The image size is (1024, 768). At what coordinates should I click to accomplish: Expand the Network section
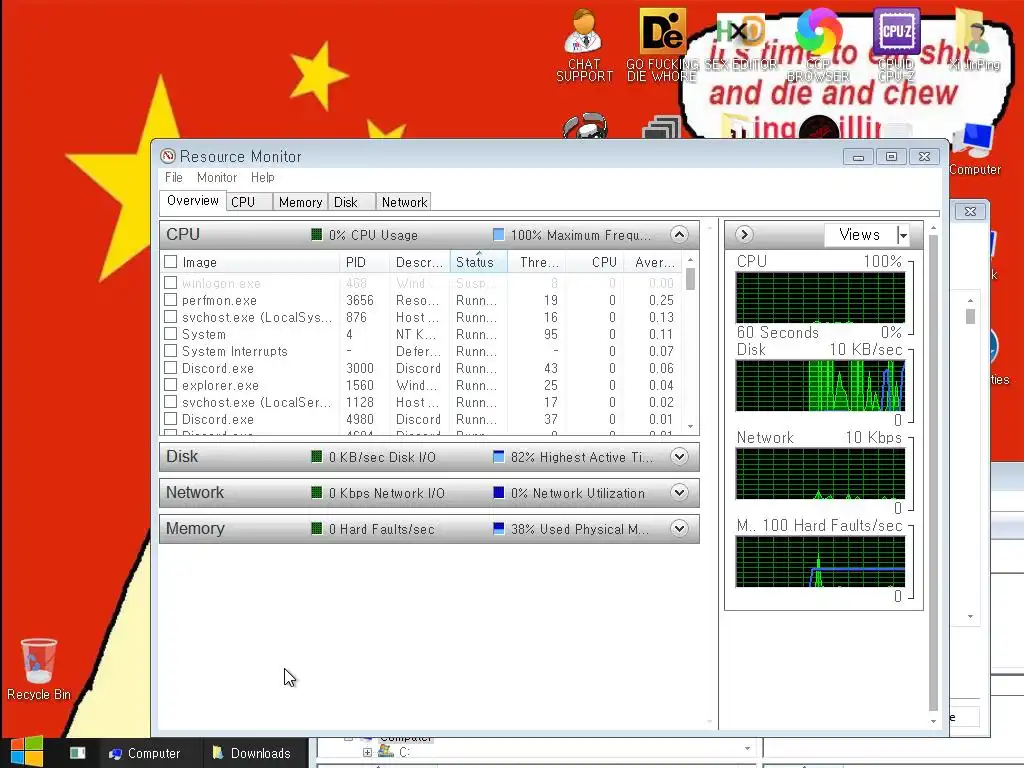[x=679, y=492]
